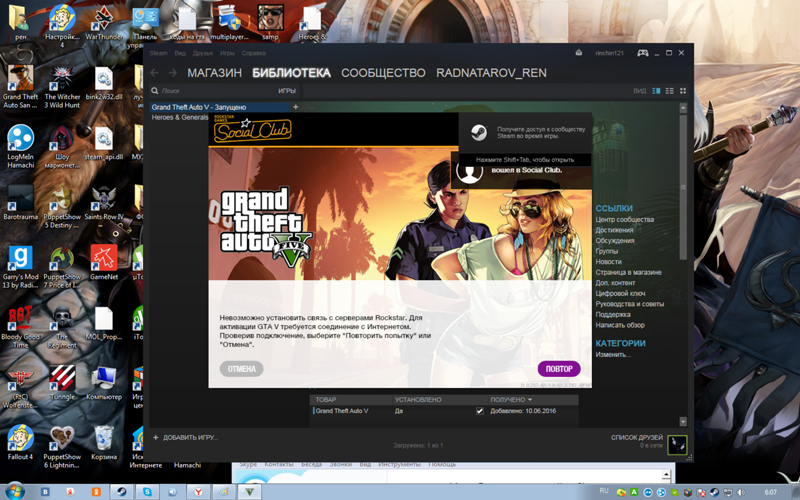
Task: Click Написать обзор link
Action: point(620,325)
